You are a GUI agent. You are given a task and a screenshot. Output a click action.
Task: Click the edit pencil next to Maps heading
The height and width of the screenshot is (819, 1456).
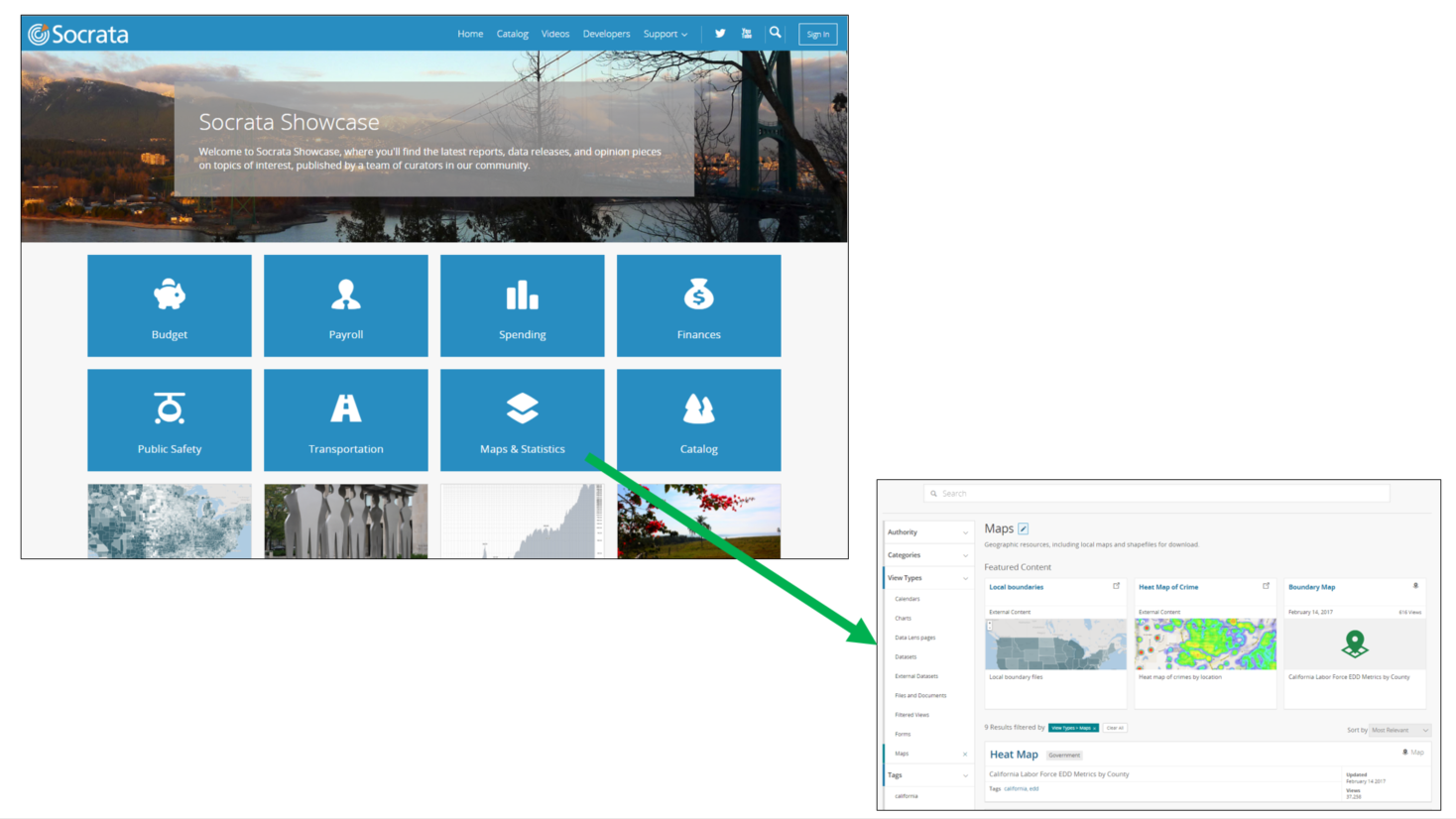1024,528
